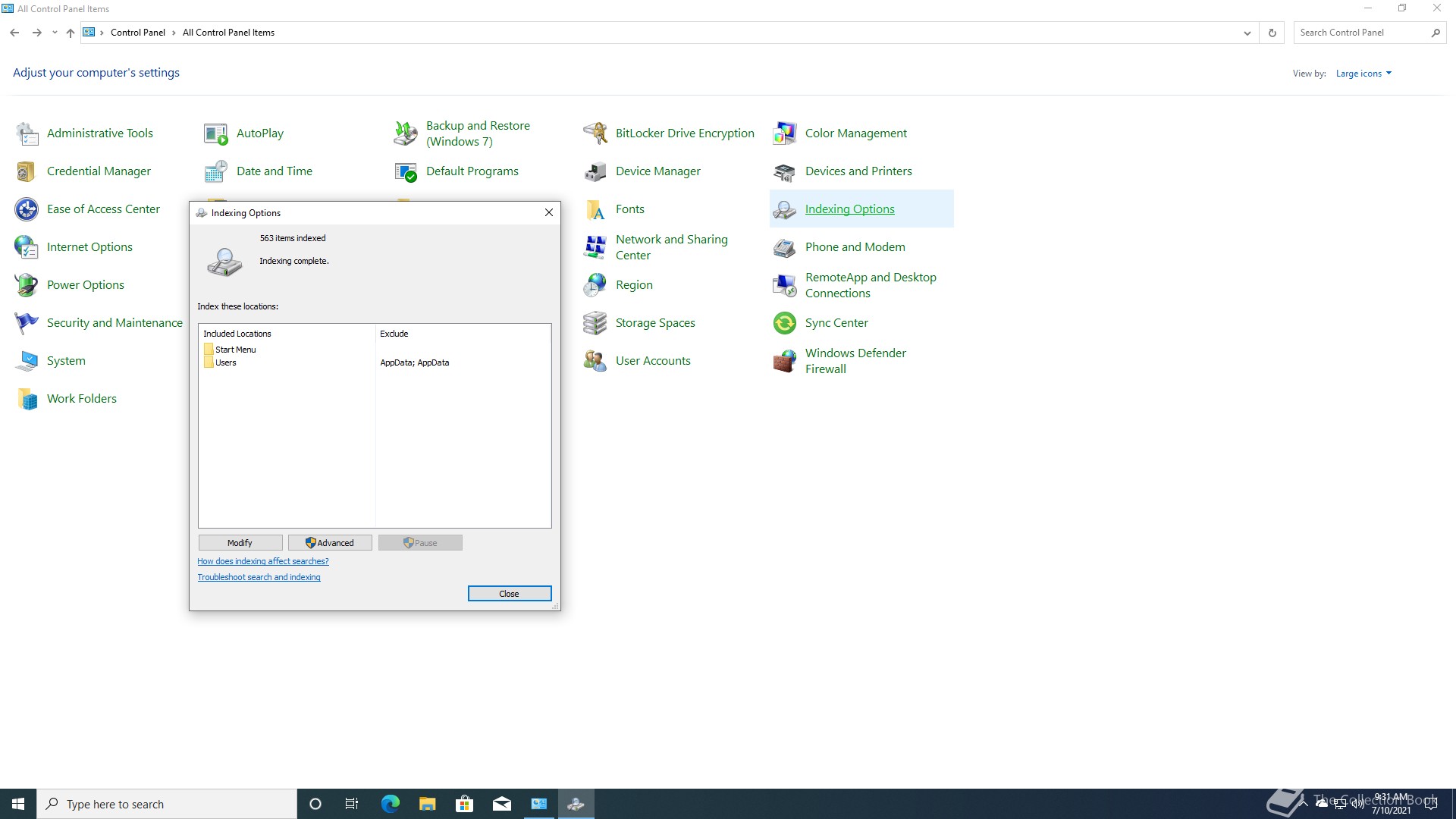
Task: Open Backup and Restore (Windows 7) icon
Action: (x=406, y=133)
